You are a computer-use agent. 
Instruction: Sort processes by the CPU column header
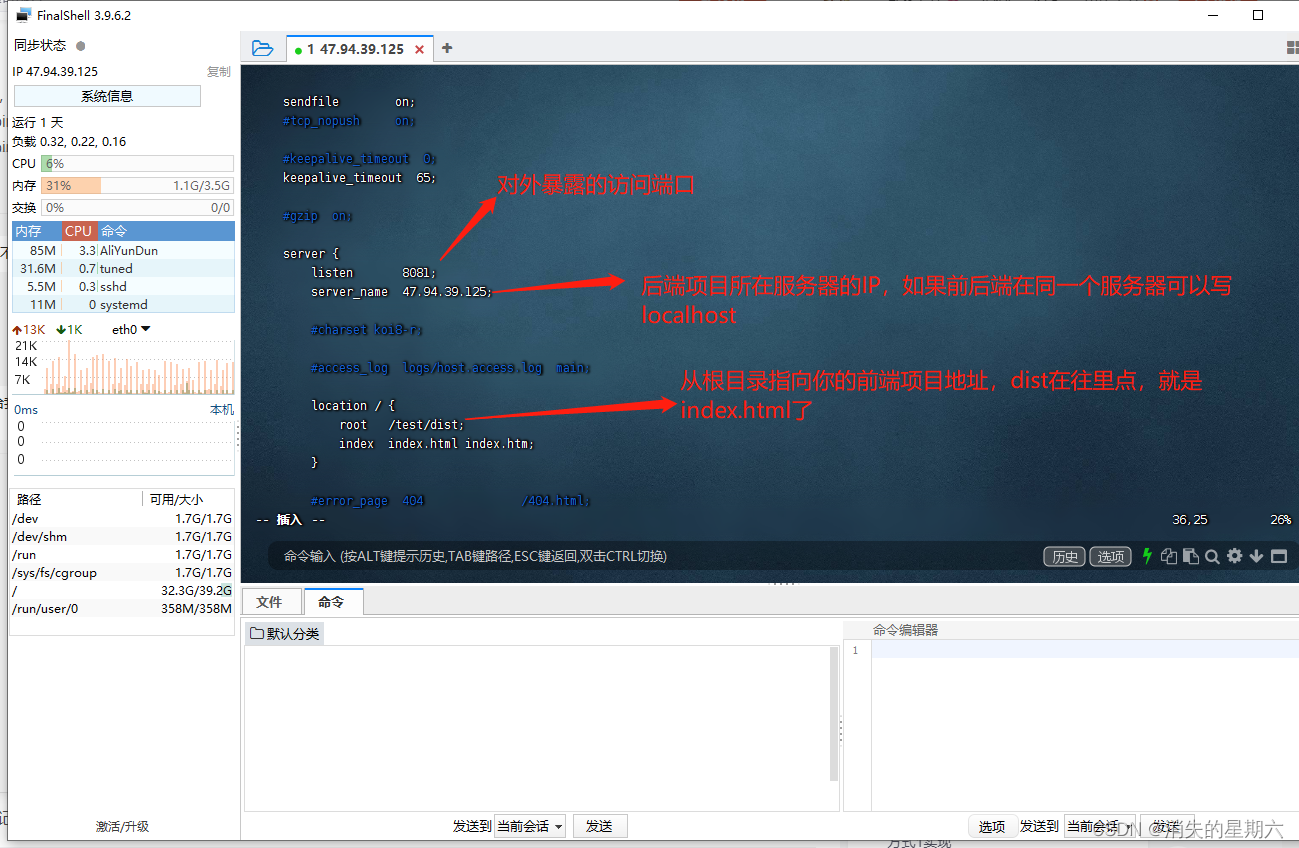(x=78, y=231)
